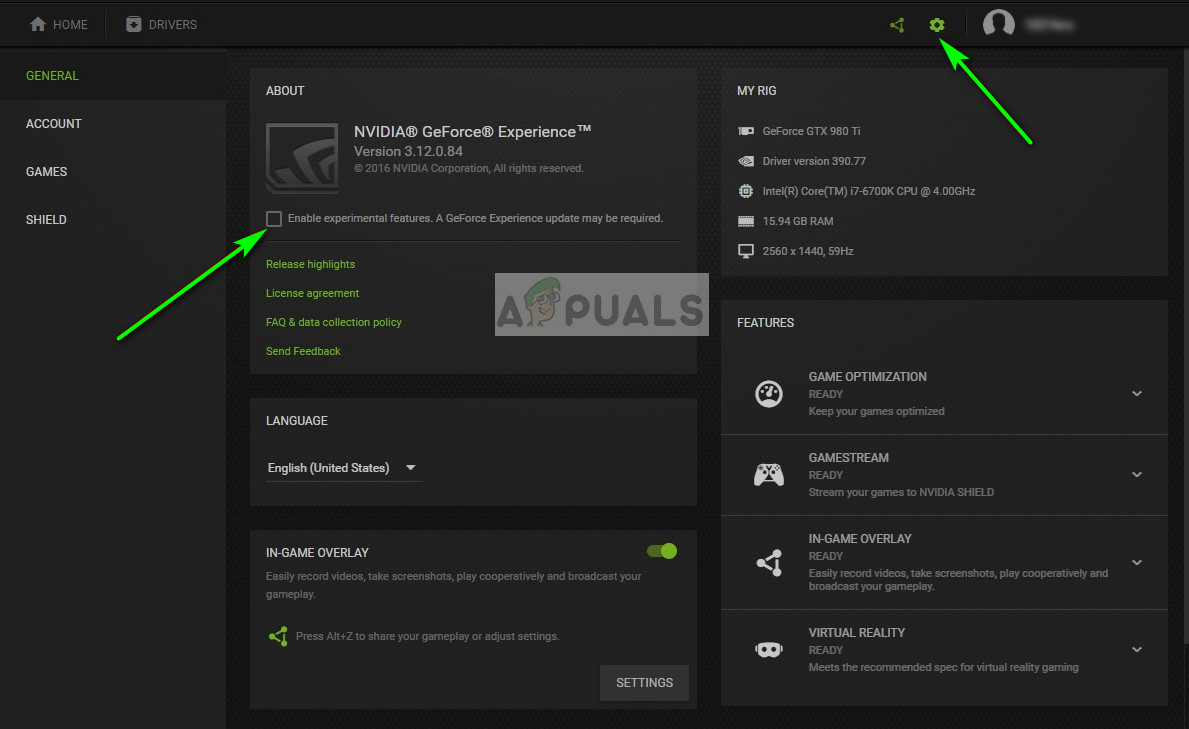
Task: Open the License agreement link
Action: click(312, 293)
